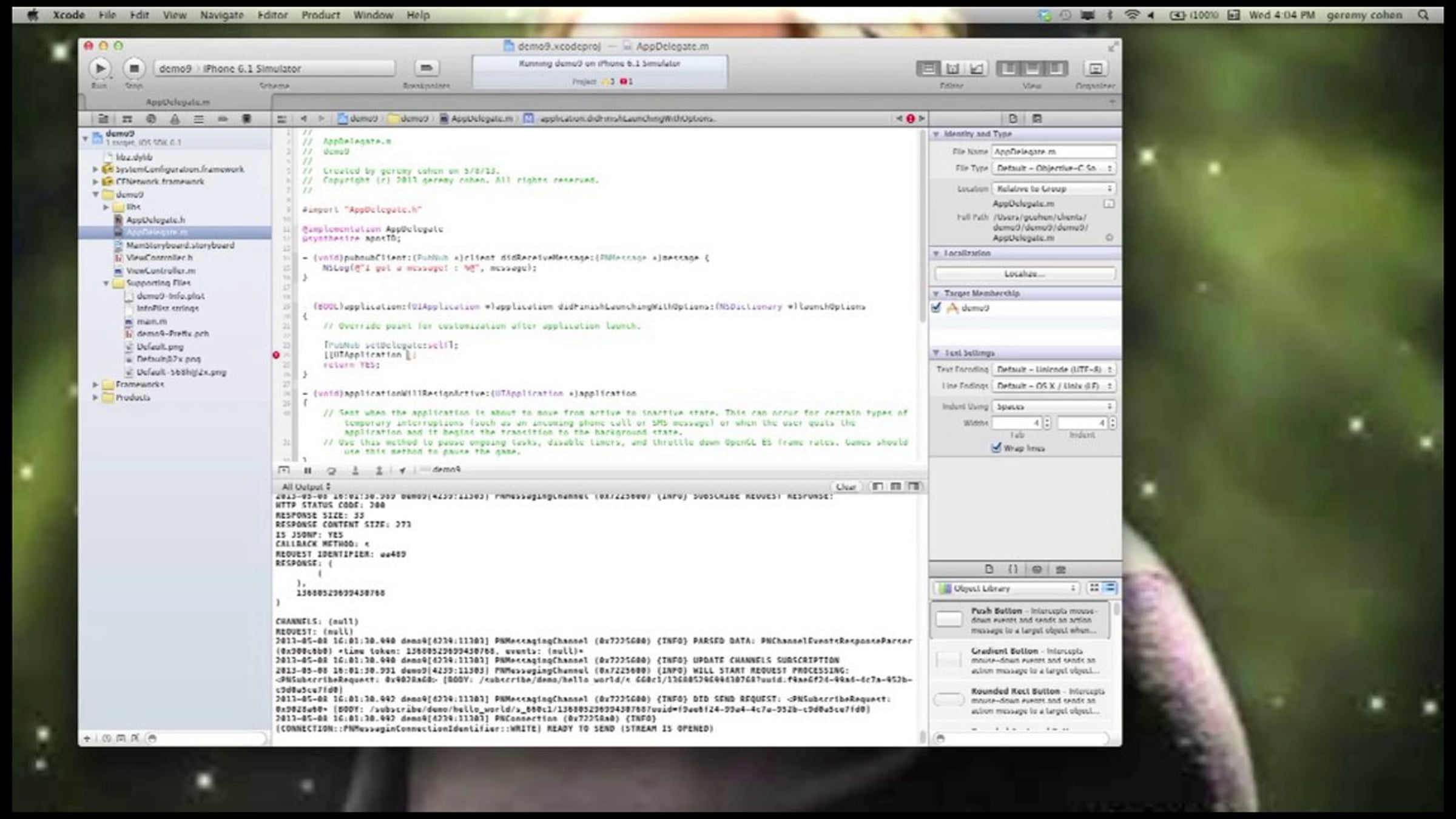This screenshot has width=1456, height=819.
Task: Open Spotlight search in menu bar
Action: point(1423,15)
